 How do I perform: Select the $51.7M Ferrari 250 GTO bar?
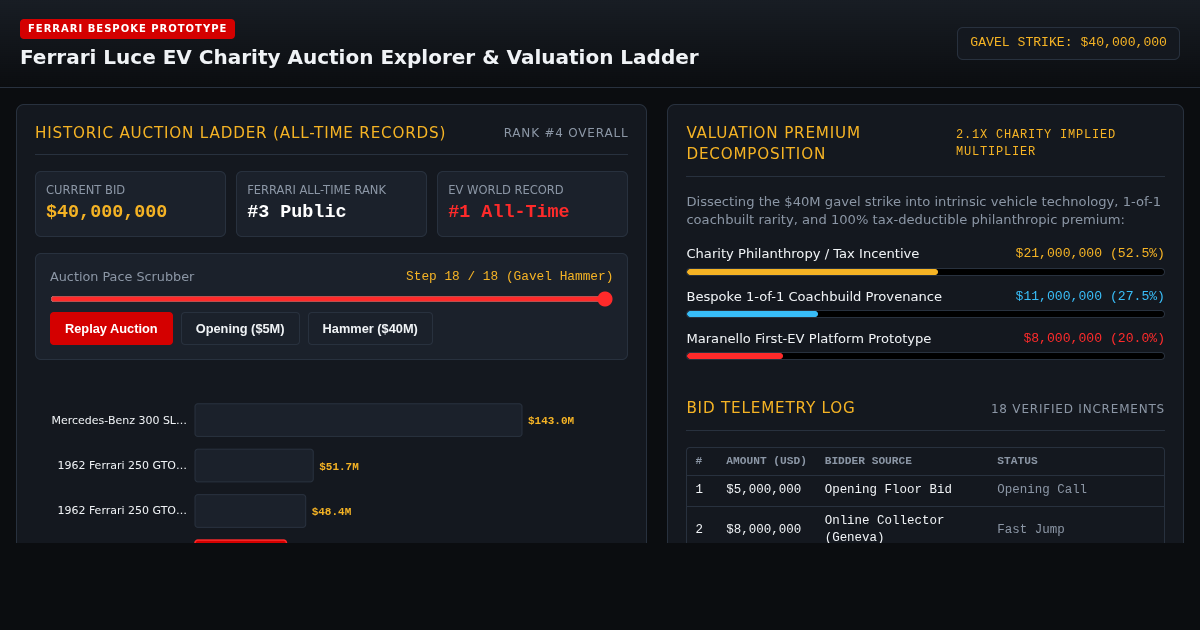tap(254, 466)
